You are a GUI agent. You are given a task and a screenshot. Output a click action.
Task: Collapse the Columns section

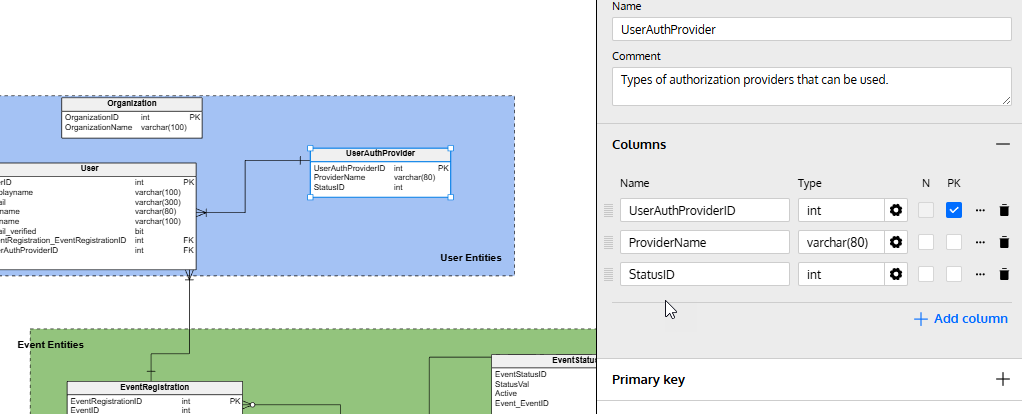pos(1003,145)
